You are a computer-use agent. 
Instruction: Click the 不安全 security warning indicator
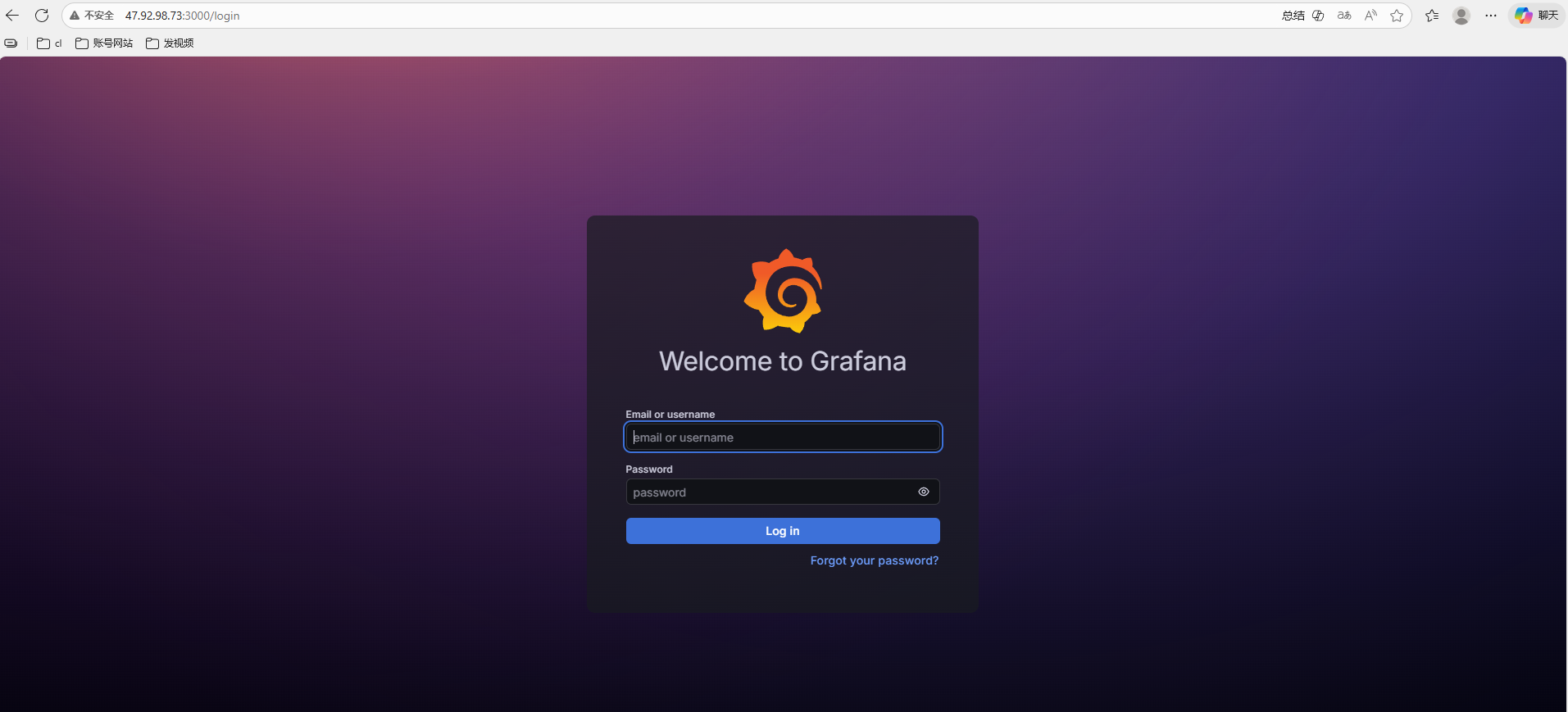(x=92, y=16)
